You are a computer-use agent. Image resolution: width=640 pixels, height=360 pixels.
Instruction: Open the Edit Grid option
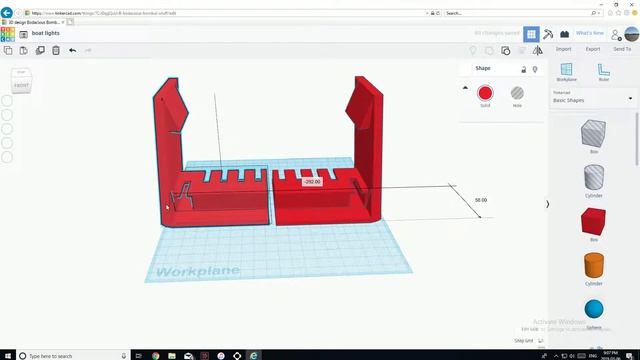pyautogui.click(x=530, y=329)
